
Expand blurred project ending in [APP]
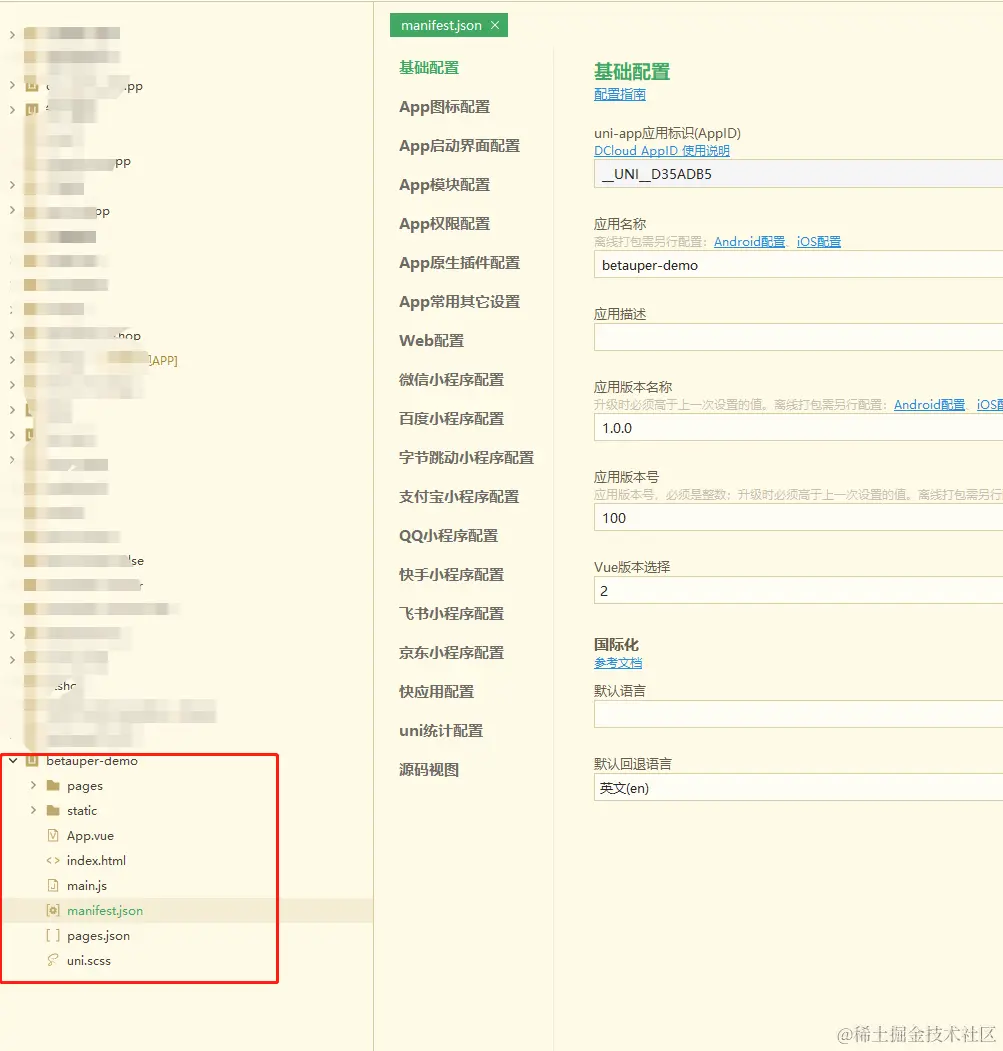(x=12, y=360)
